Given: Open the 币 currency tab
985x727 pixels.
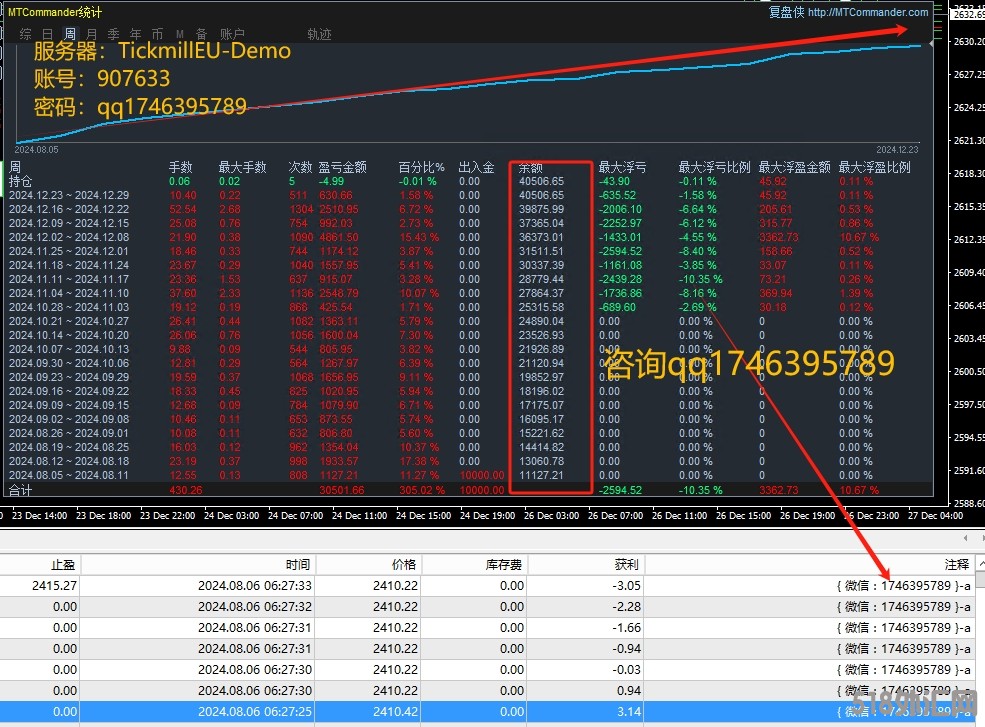Looking at the screenshot, I should click(157, 34).
